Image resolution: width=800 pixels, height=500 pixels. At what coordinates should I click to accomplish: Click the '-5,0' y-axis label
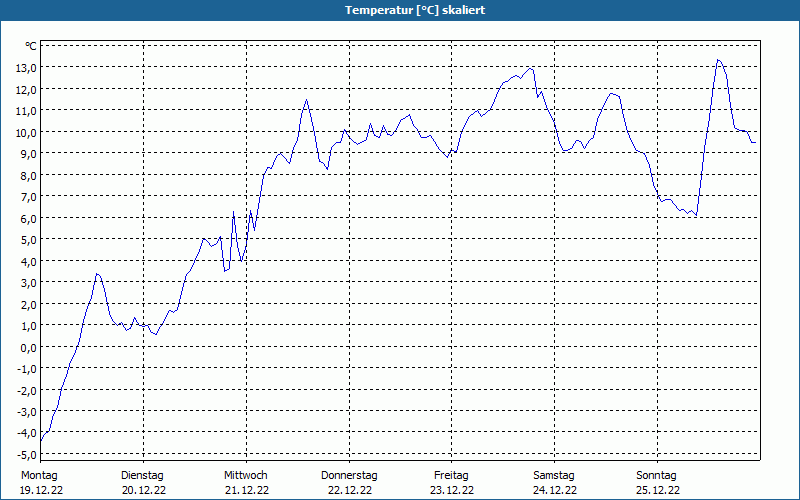pyautogui.click(x=28, y=454)
